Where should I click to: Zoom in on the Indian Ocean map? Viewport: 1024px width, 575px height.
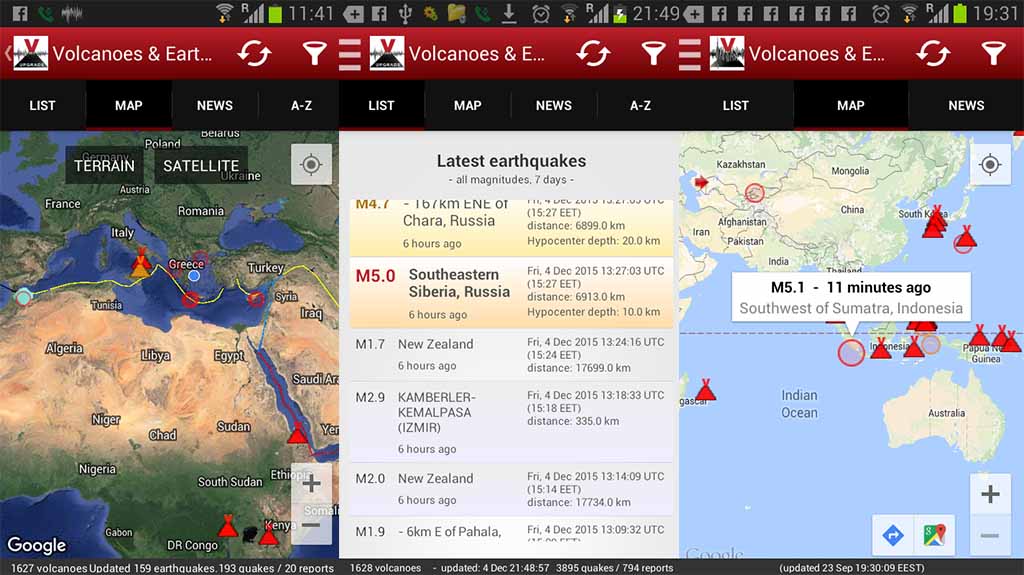[990, 494]
